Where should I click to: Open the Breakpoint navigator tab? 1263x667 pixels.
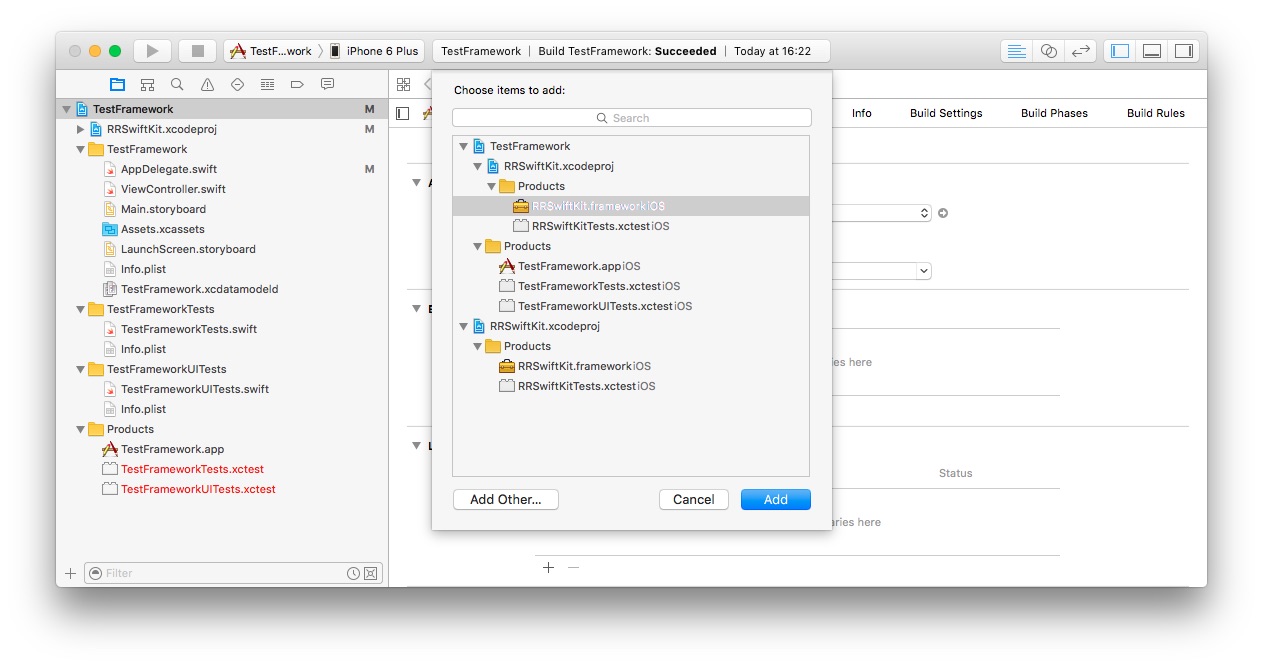point(297,85)
